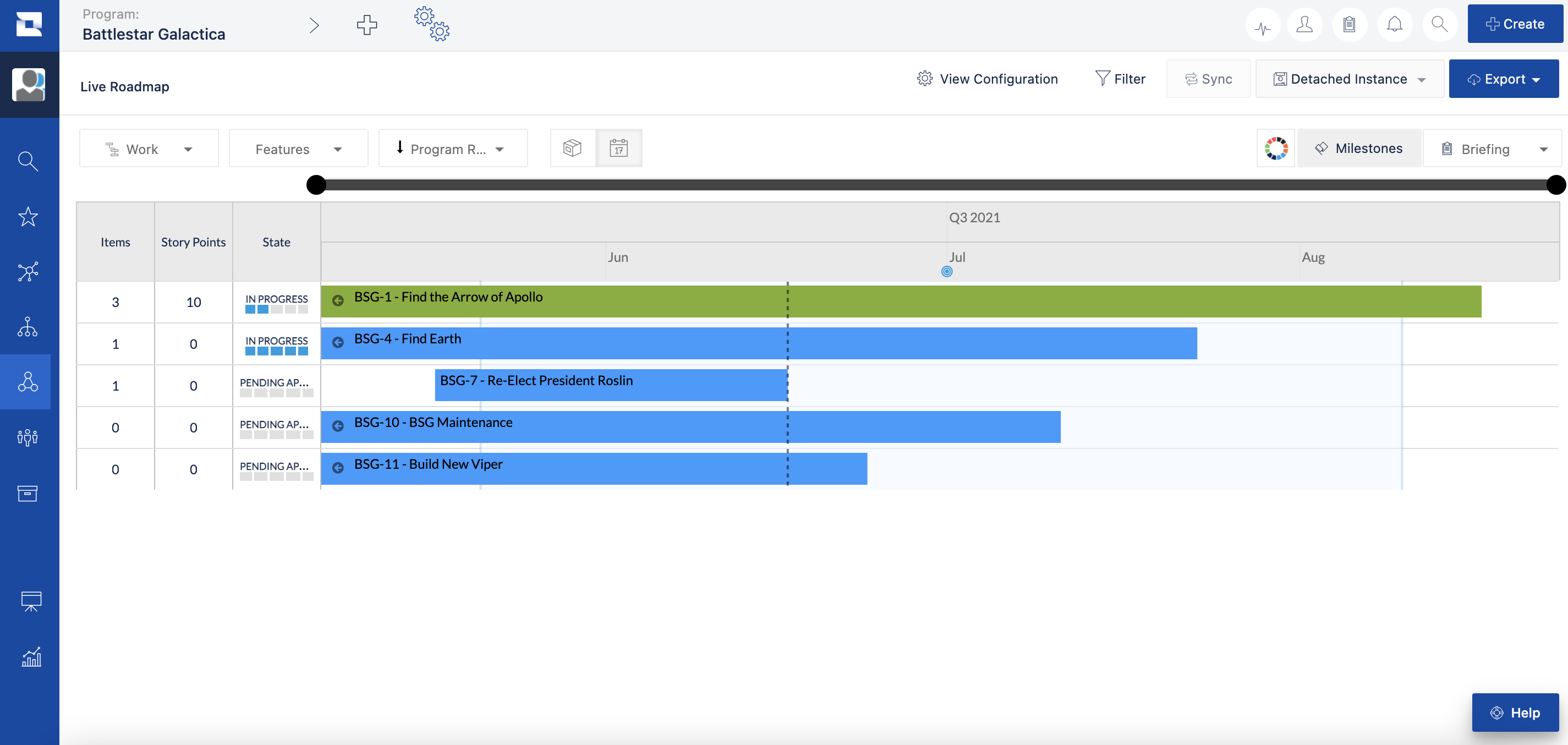Click the clipboard icon in top bar
1568x745 pixels.
pyautogui.click(x=1349, y=25)
